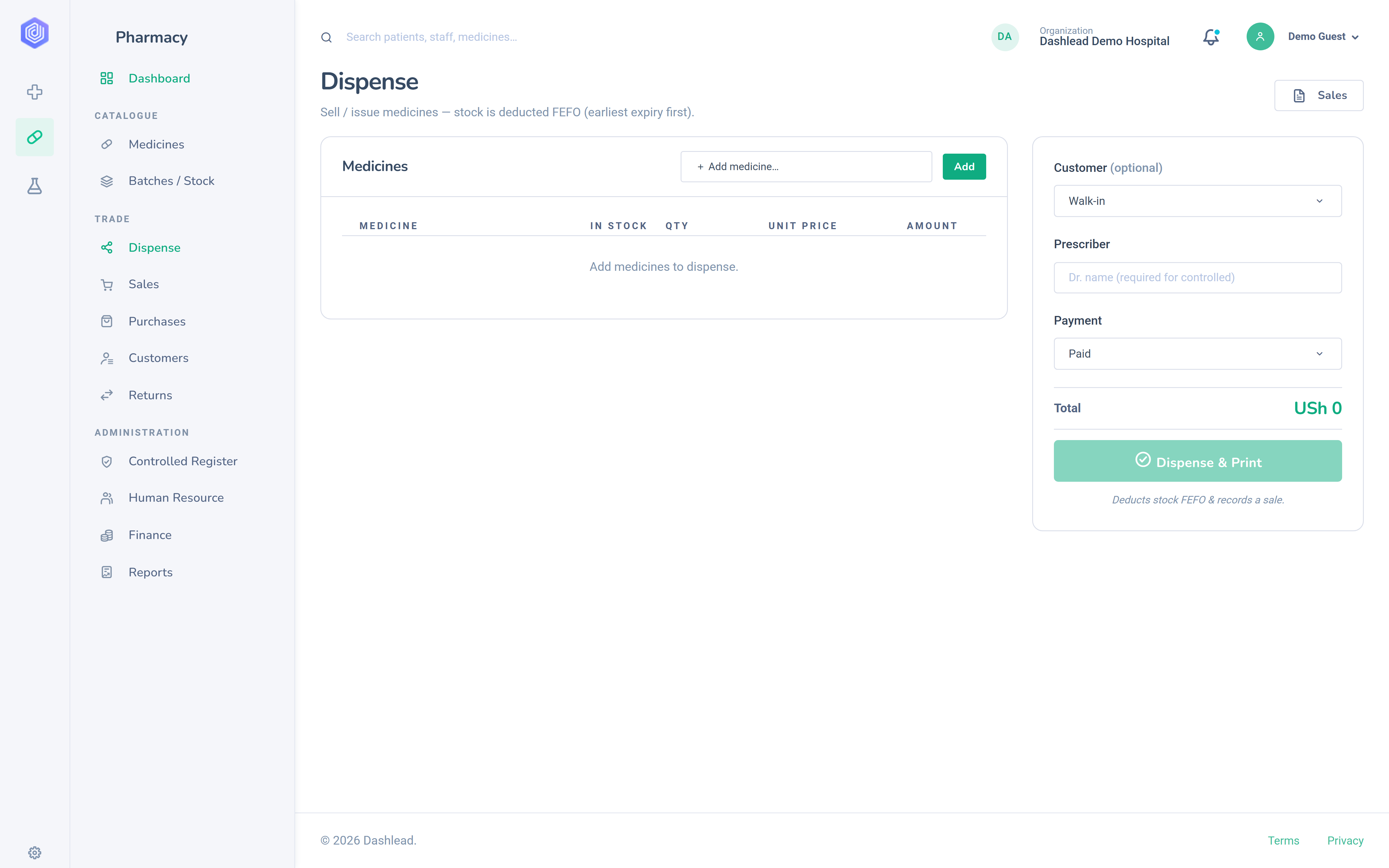
Task: Click the Sales button at top right
Action: click(1319, 95)
